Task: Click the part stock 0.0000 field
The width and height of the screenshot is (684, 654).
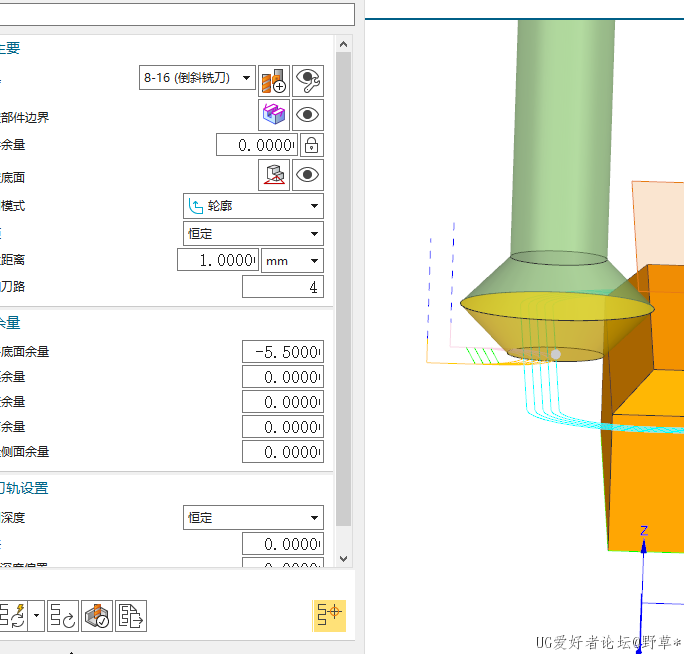Action: [x=257, y=145]
